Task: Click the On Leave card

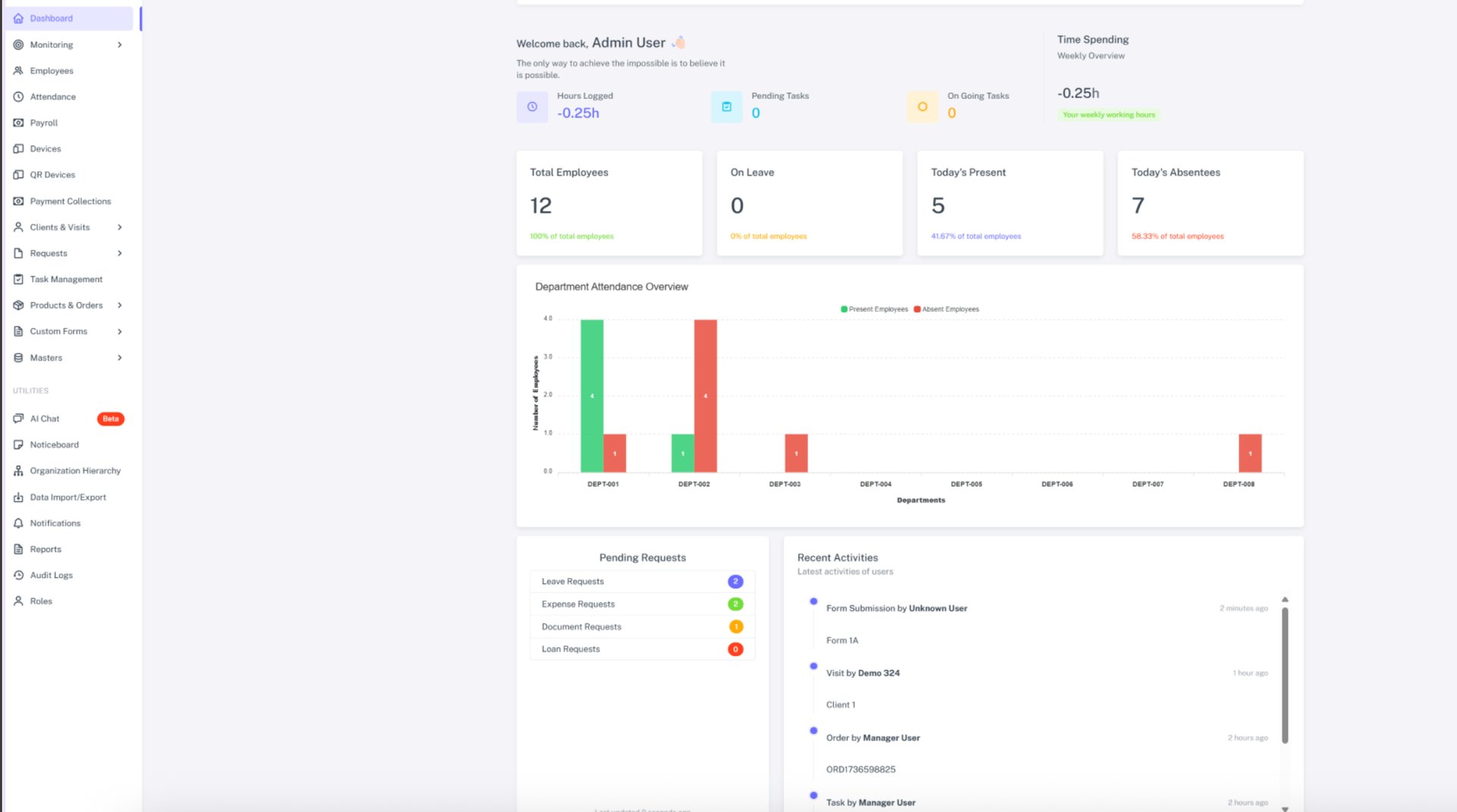Action: click(810, 203)
